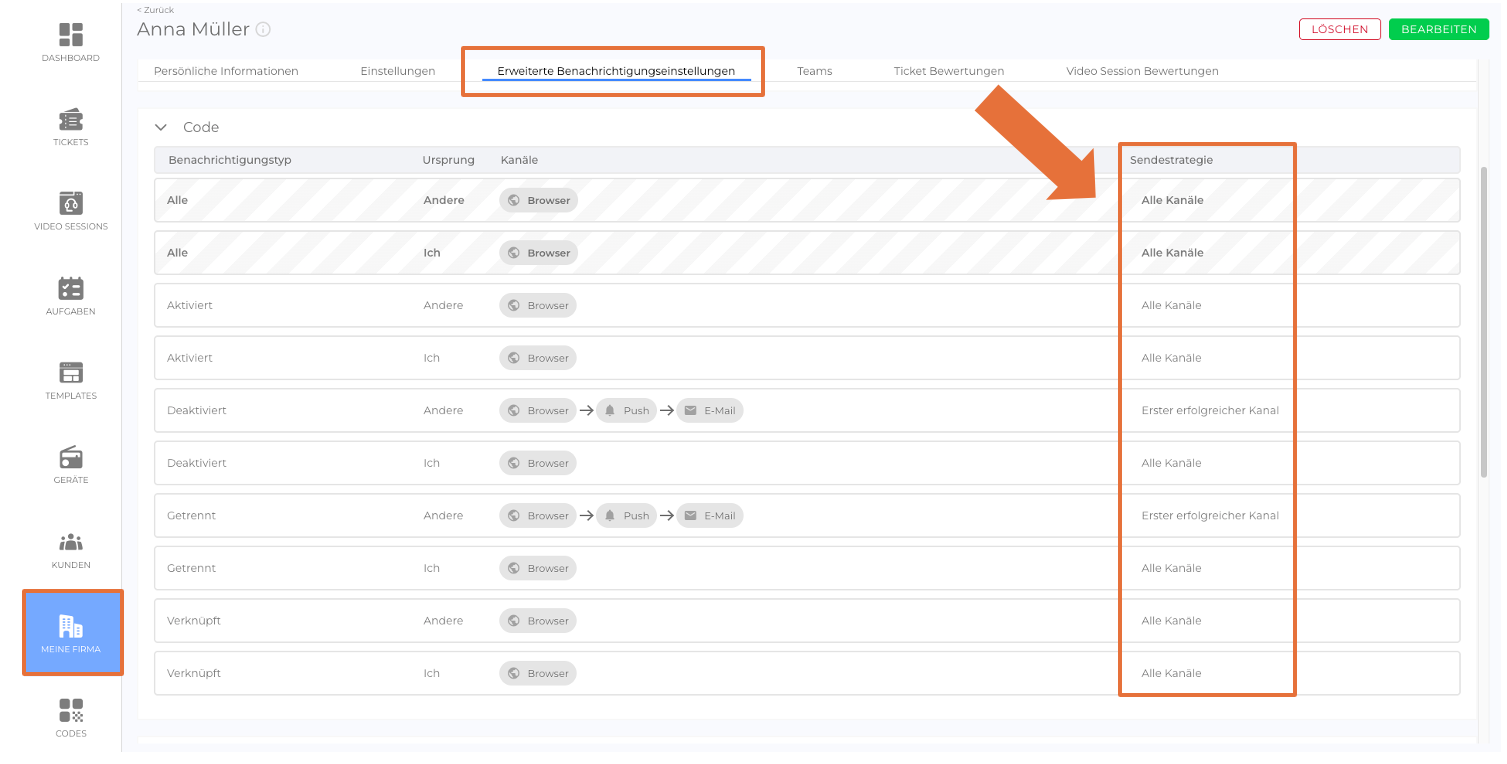Click E-Mail channel chip in Deaktiviert row

click(x=710, y=411)
